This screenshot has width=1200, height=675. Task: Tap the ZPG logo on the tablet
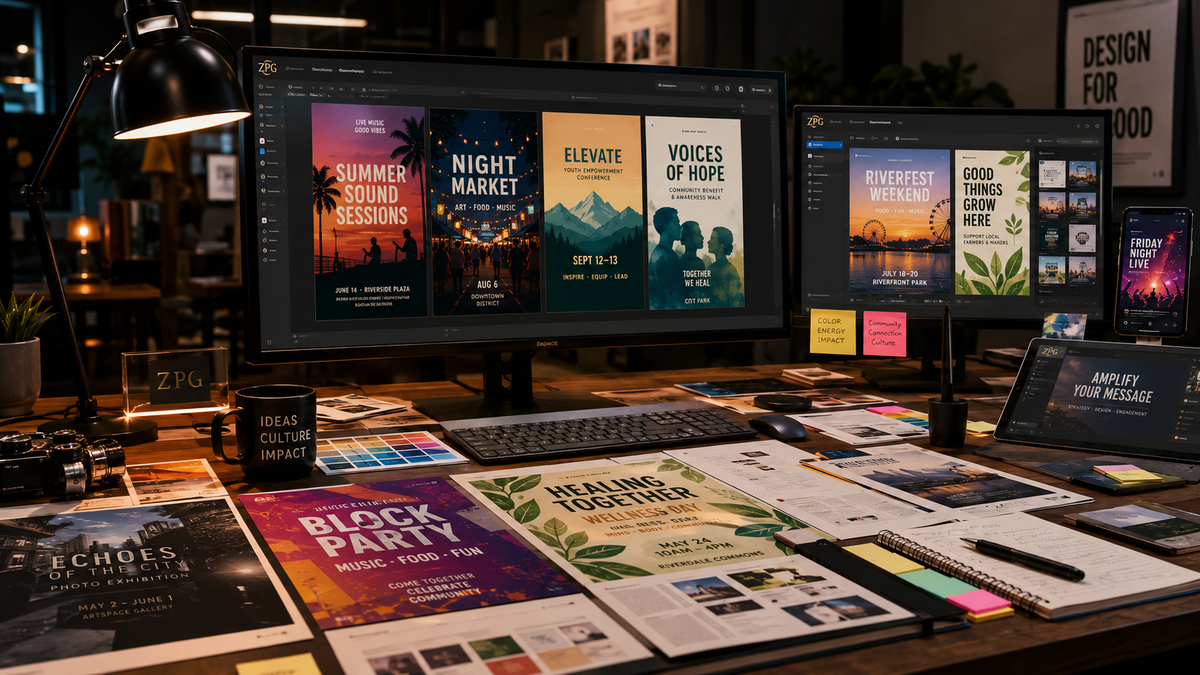pos(1049,352)
